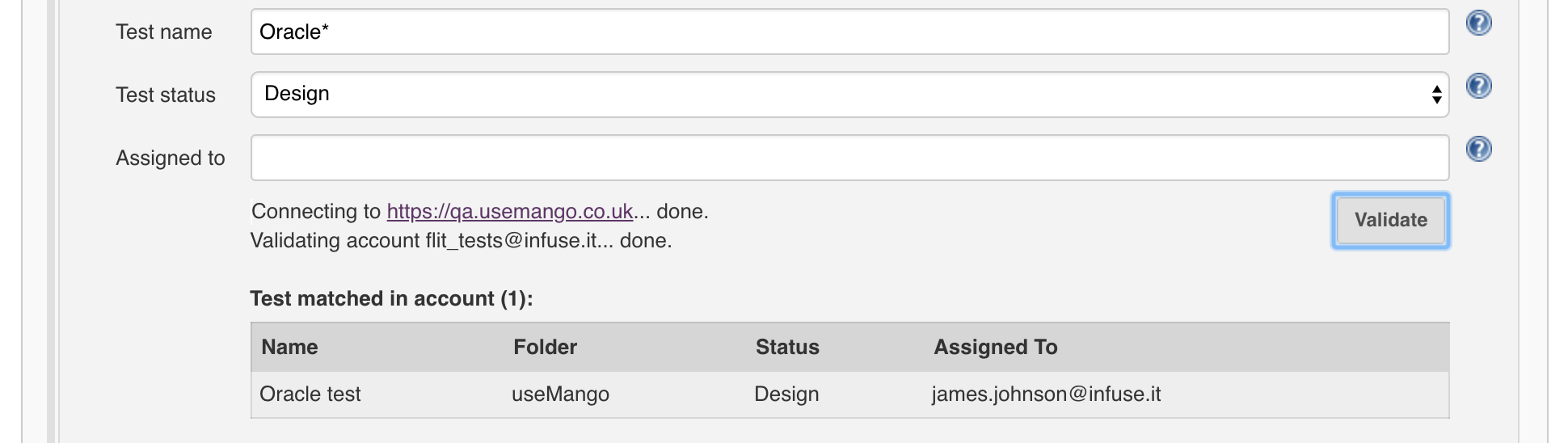Open help for the Test status field
Image resolution: width=1568 pixels, height=443 pixels.
click(1478, 86)
